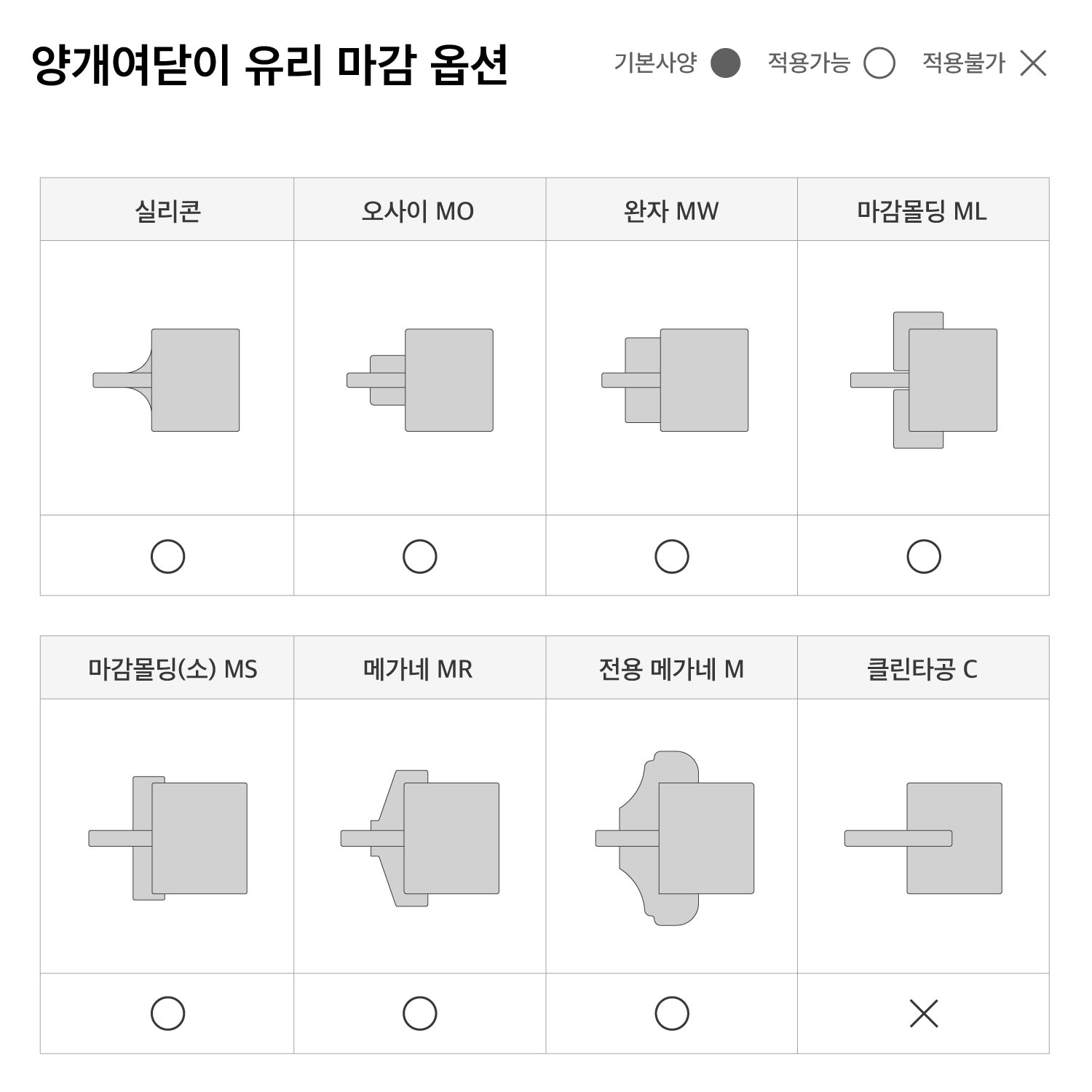This screenshot has height=1092, width=1092.
Task: Click the 메가네 MR profile diagram
Action: [420, 838]
